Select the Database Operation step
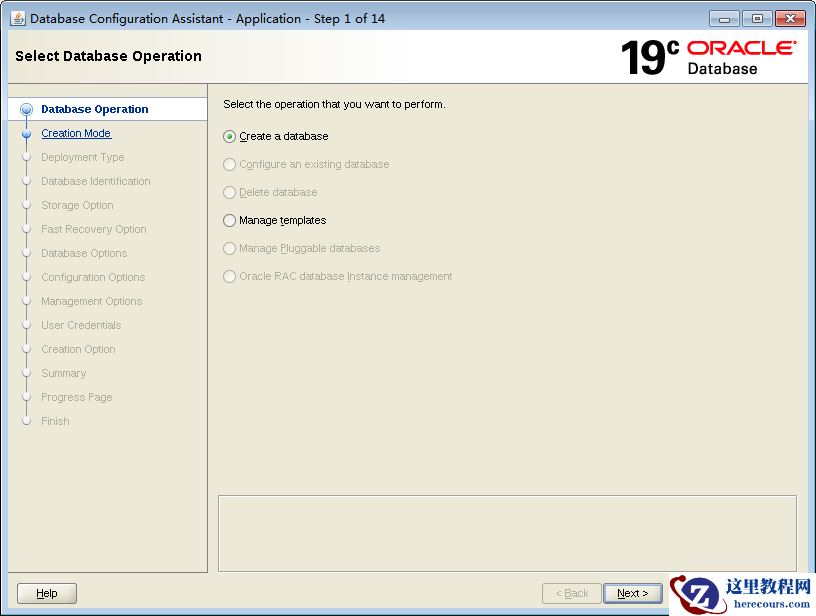Viewport: 816px width, 616px height. (95, 109)
